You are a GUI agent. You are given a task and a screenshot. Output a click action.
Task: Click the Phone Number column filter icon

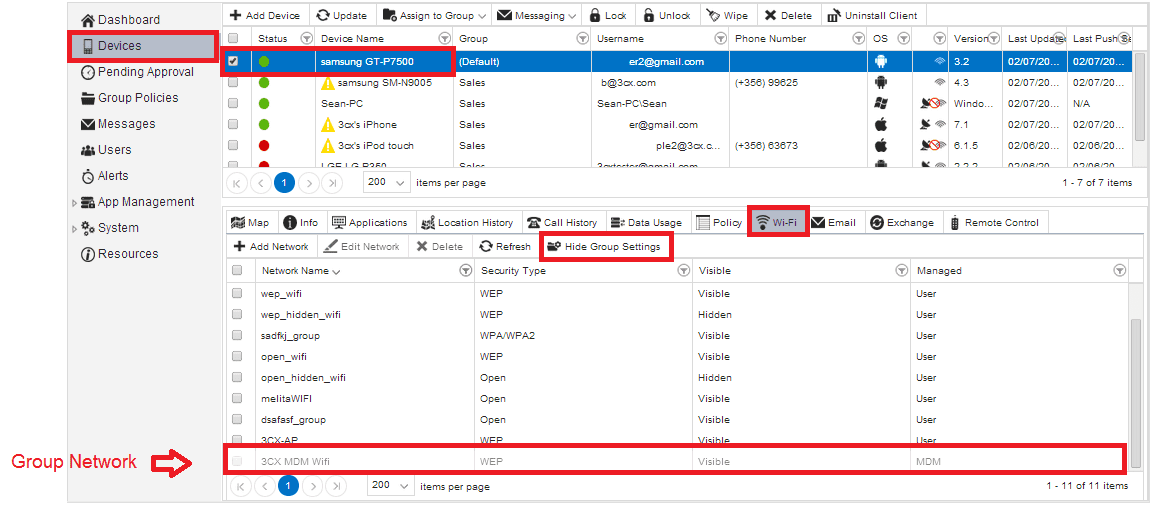(857, 38)
